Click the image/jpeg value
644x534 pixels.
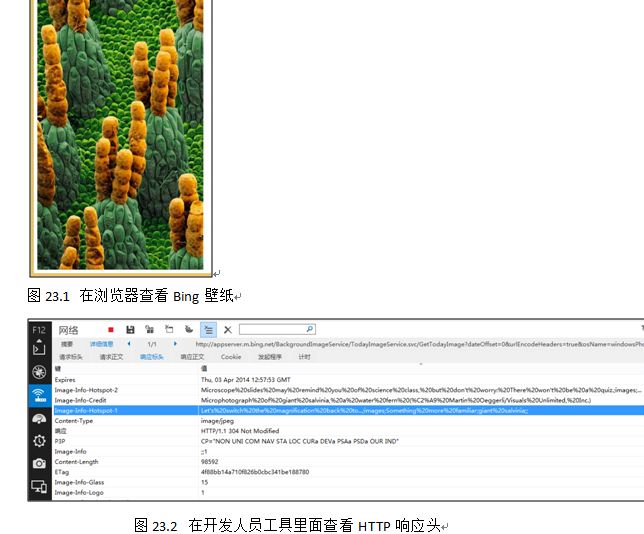[x=217, y=421]
